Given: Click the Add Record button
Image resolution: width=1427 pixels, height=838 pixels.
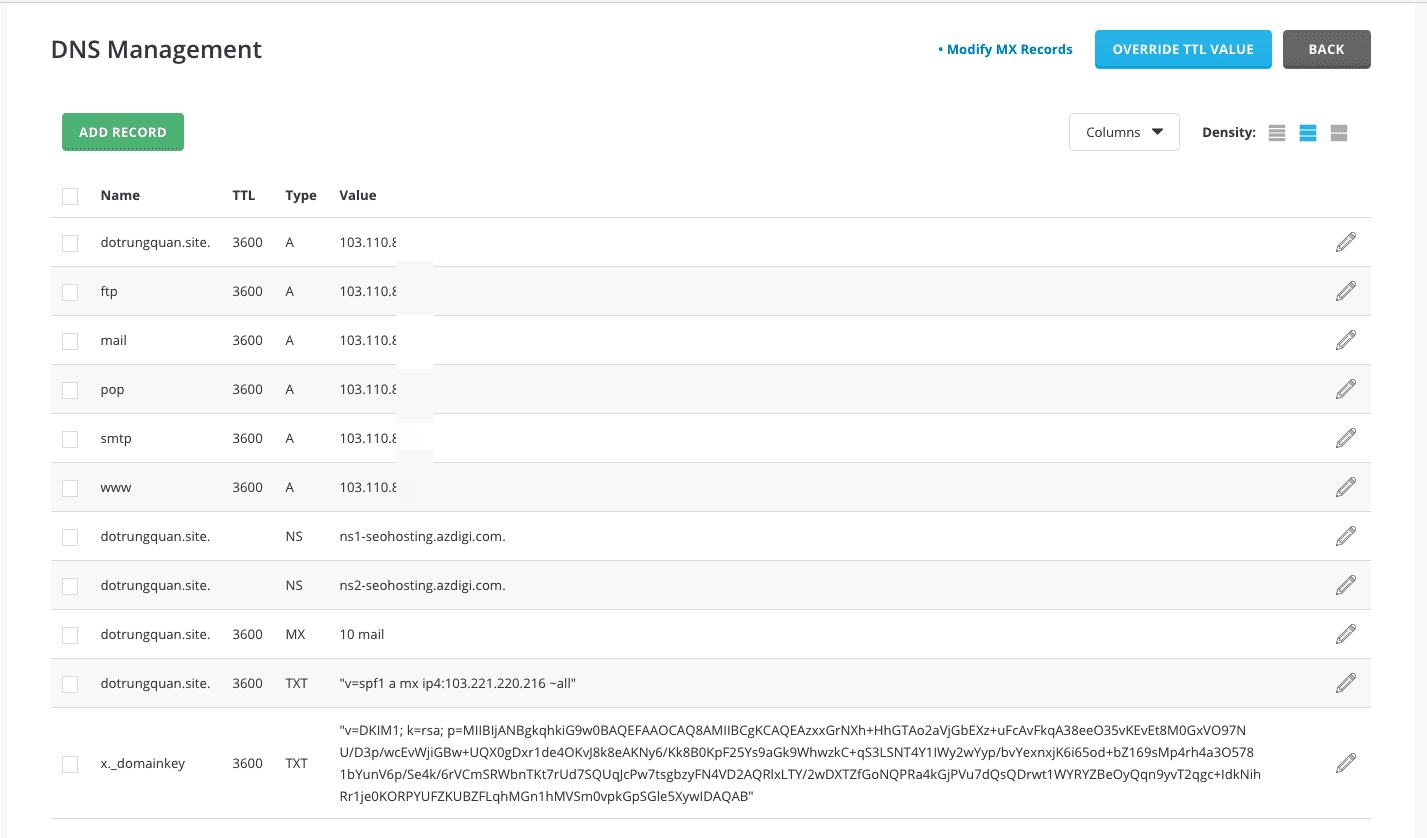Looking at the screenshot, I should (x=123, y=132).
